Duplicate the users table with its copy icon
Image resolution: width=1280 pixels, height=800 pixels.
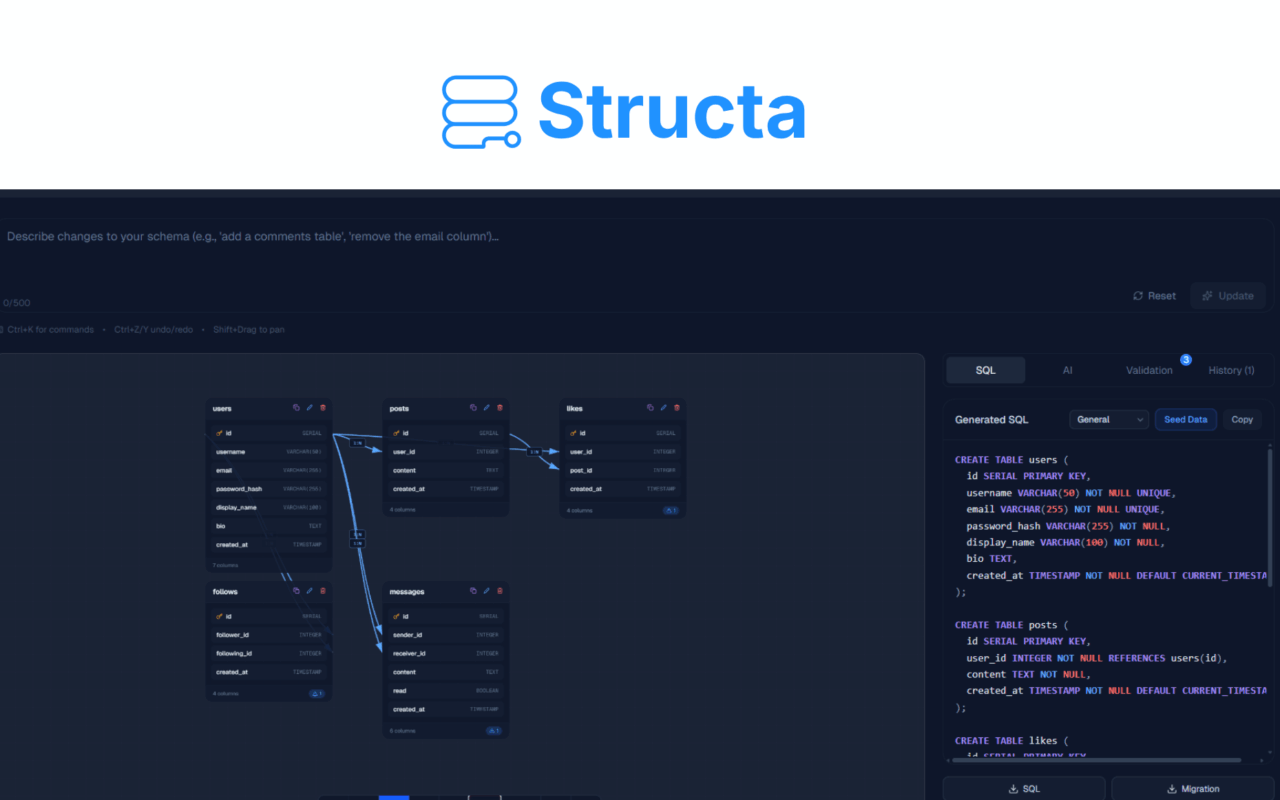[x=296, y=408]
